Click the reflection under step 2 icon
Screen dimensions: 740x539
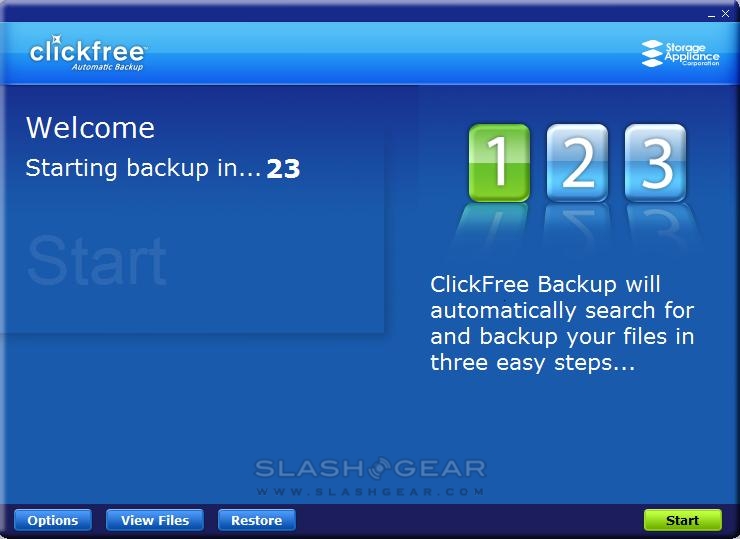point(577,224)
